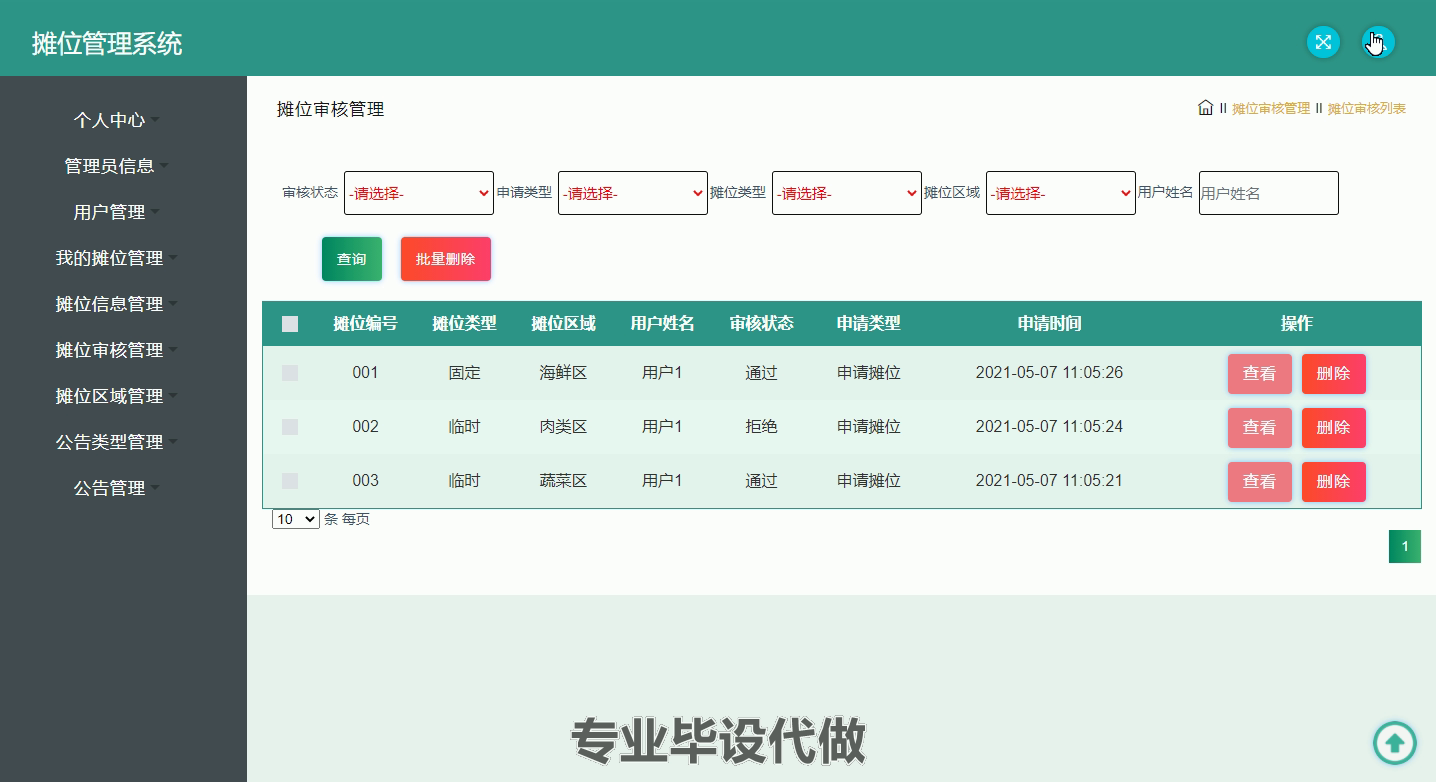The width and height of the screenshot is (1436, 782).
Task: Select the 海鲜区 cell
Action: click(563, 373)
